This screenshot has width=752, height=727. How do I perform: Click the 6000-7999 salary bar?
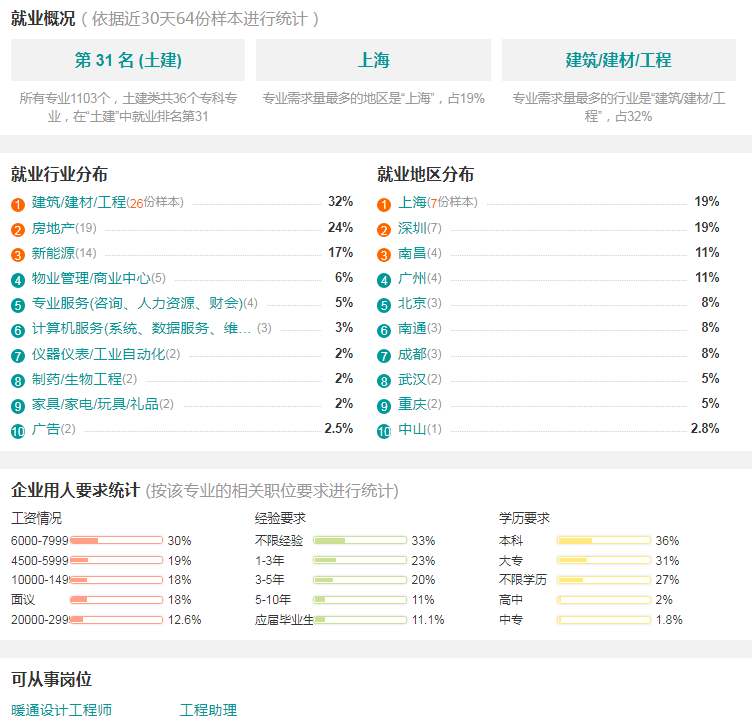117,540
